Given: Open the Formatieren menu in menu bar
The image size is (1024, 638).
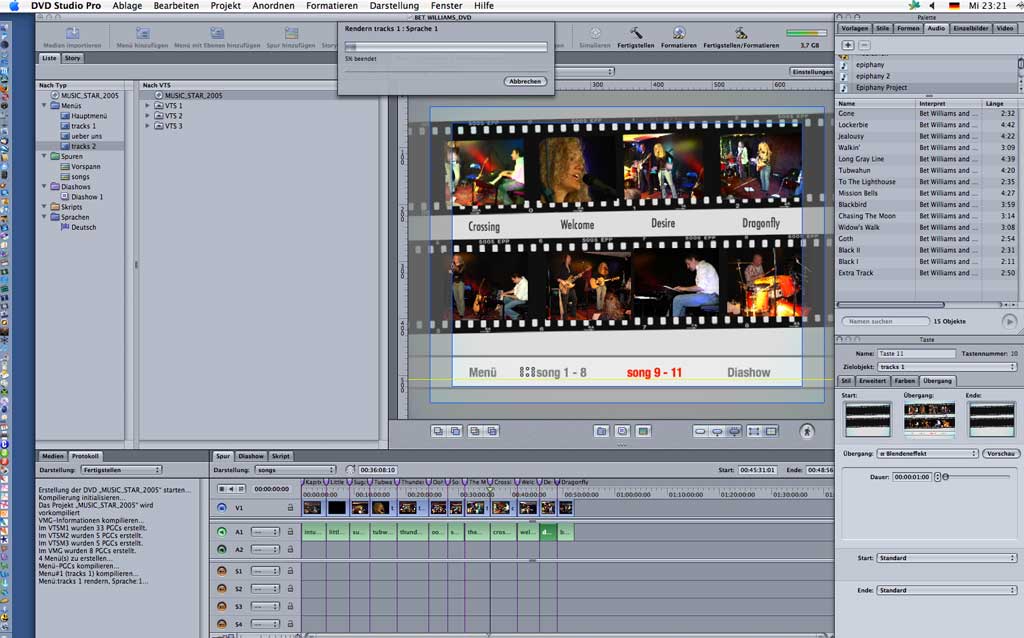Looking at the screenshot, I should [332, 6].
